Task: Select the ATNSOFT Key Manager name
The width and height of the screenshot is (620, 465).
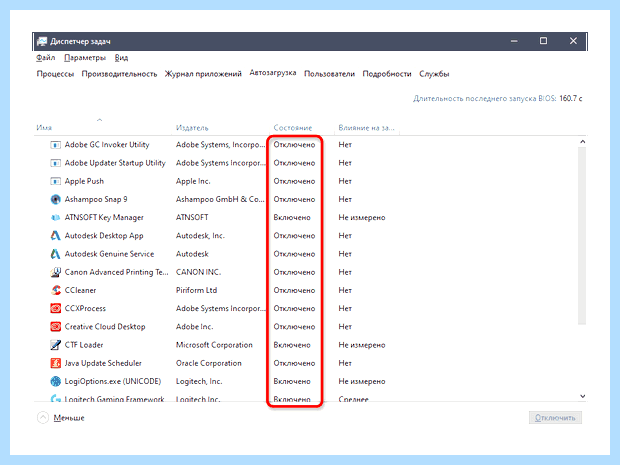Action: tap(104, 217)
